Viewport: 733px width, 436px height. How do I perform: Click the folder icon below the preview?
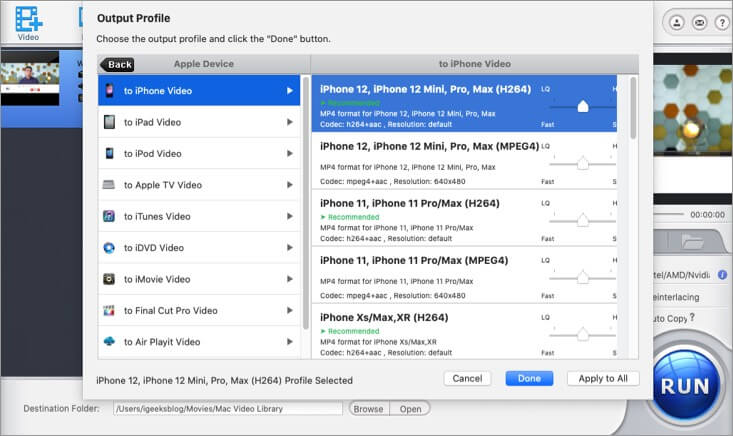[692, 242]
